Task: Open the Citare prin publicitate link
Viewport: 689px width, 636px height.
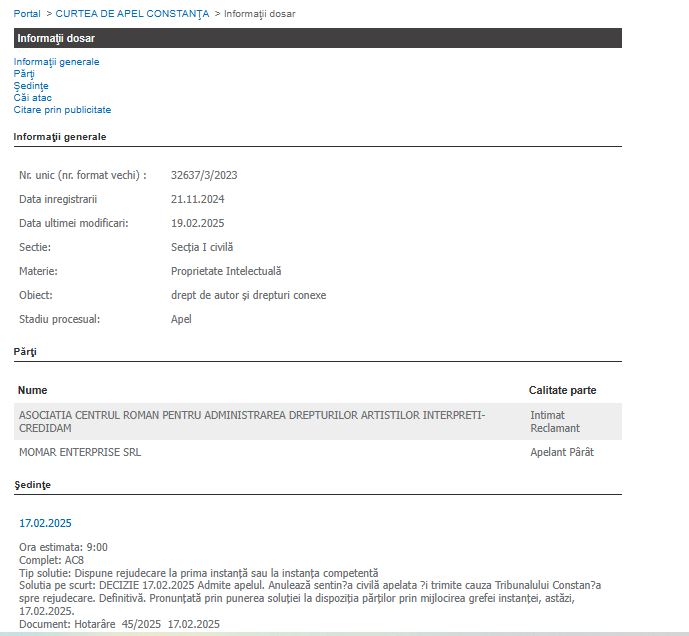Action: 62,110
